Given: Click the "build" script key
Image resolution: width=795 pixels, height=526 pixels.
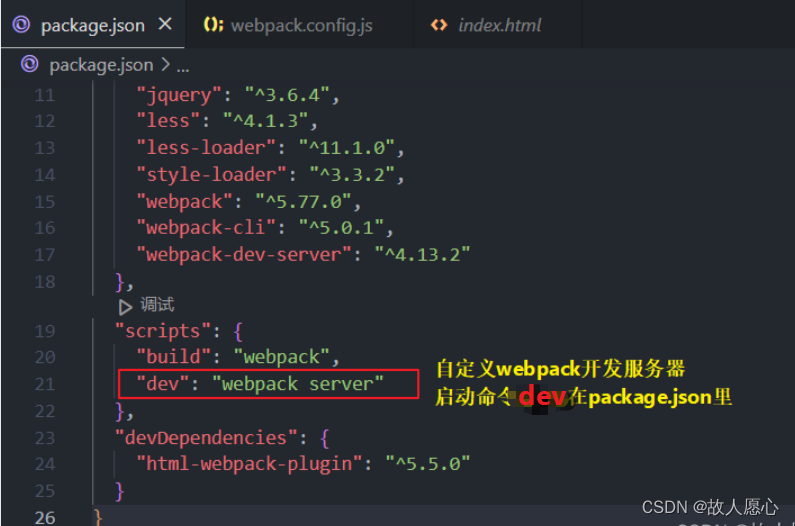Looking at the screenshot, I should coord(173,357).
